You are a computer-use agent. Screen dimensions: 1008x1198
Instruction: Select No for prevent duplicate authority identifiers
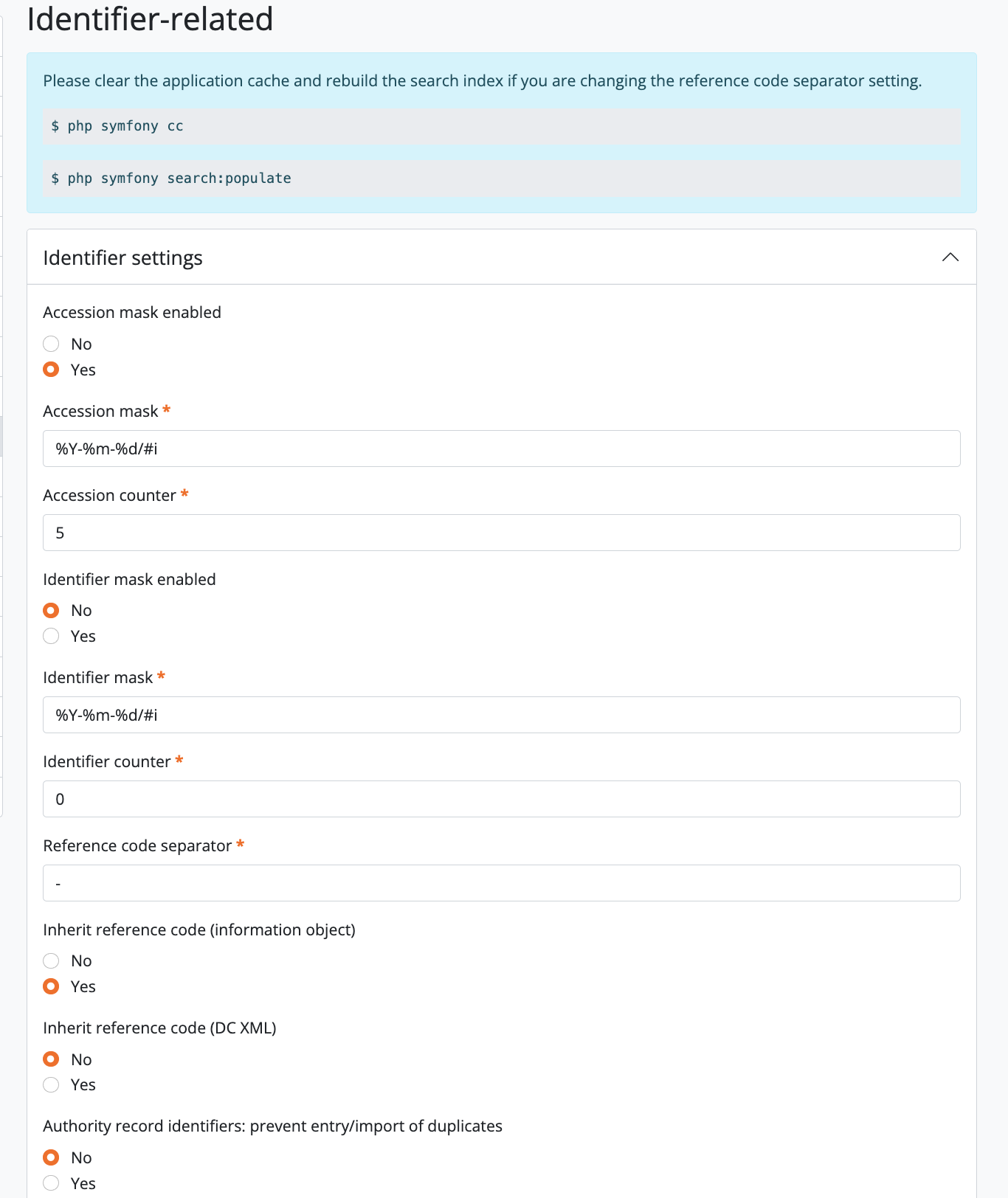pos(51,1157)
